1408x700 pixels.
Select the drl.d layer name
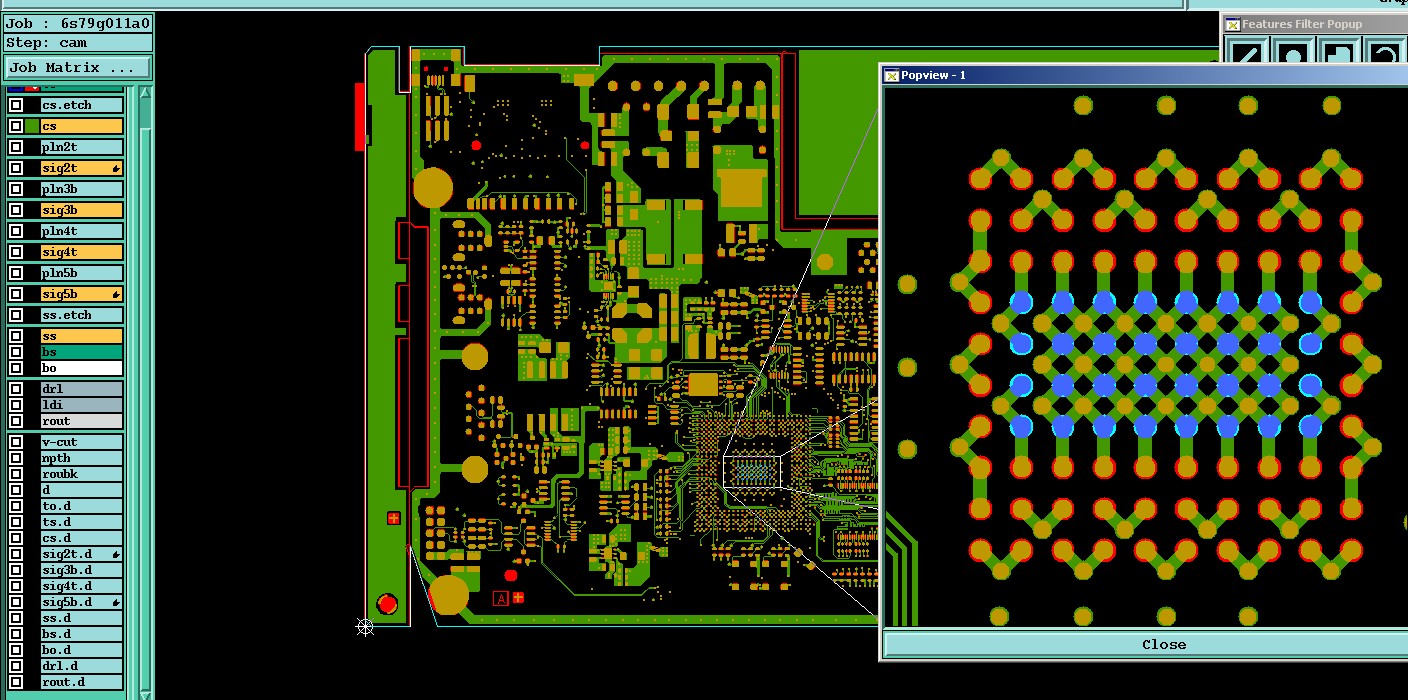(82, 666)
